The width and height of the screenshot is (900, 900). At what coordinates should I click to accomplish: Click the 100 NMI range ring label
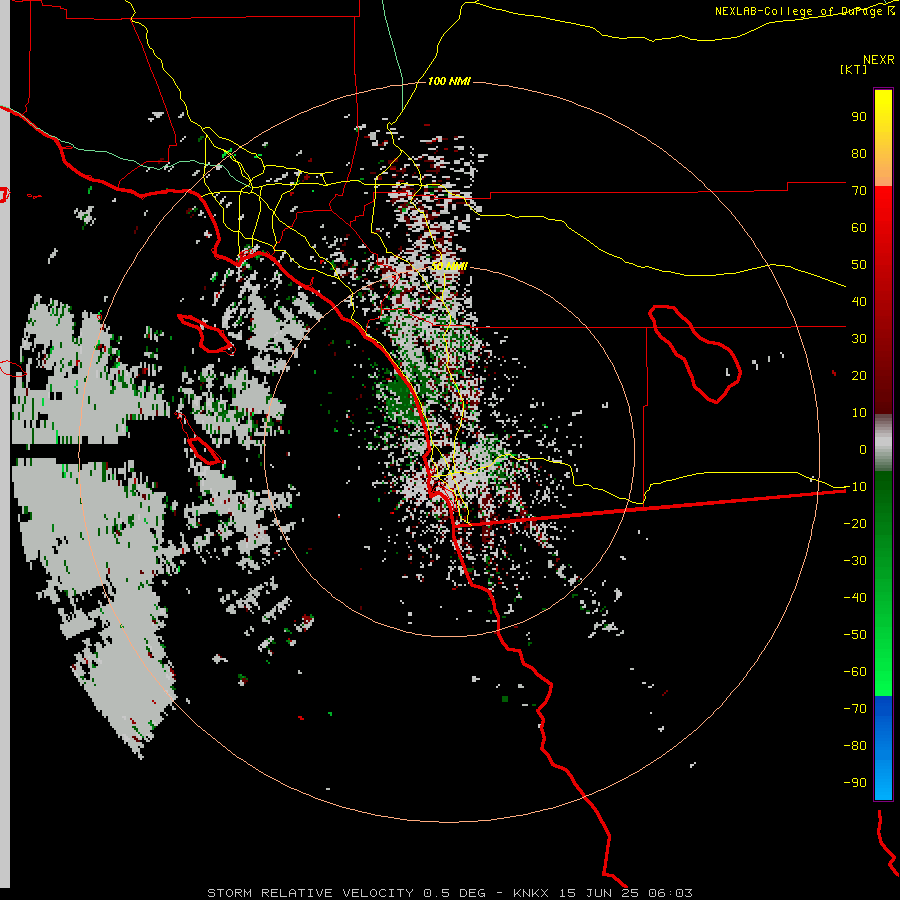[x=449, y=82]
